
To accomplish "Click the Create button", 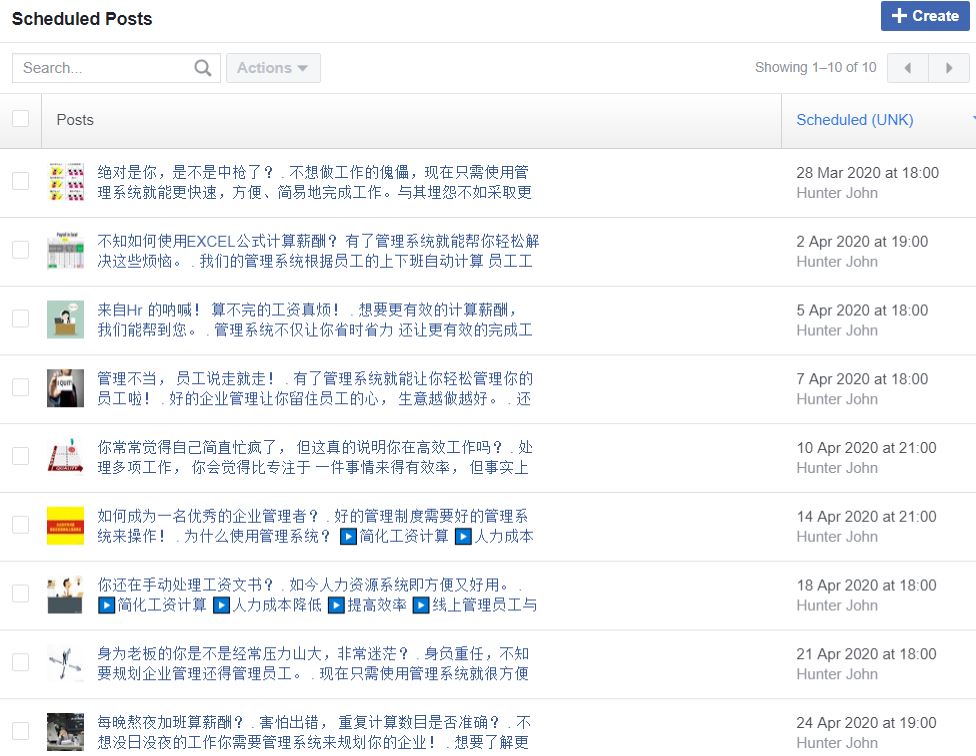I will 925,16.
